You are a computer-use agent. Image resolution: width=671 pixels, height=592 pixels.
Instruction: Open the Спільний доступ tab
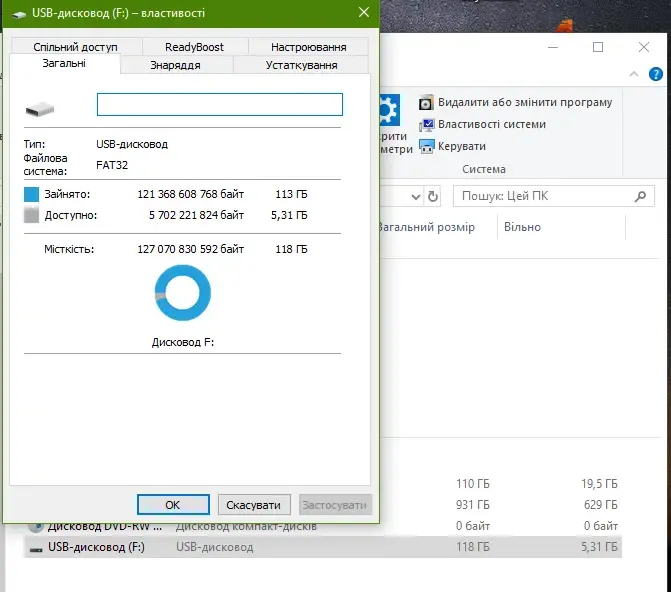coord(76,47)
